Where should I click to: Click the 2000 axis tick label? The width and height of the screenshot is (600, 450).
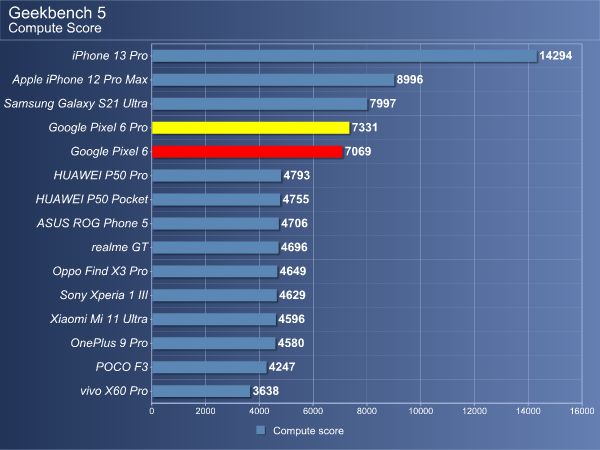click(205, 411)
